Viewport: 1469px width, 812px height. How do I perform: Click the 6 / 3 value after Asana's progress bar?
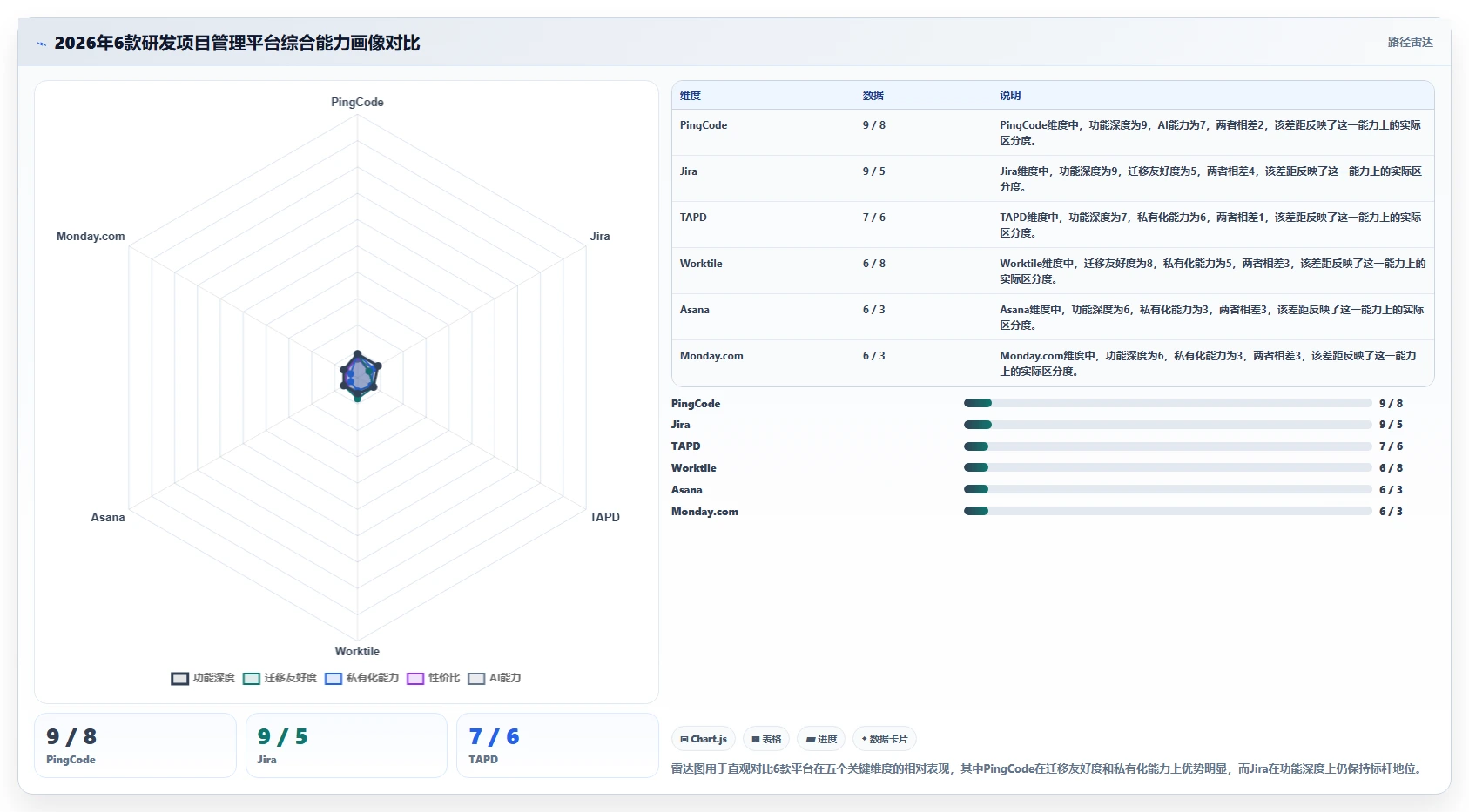(x=1391, y=490)
